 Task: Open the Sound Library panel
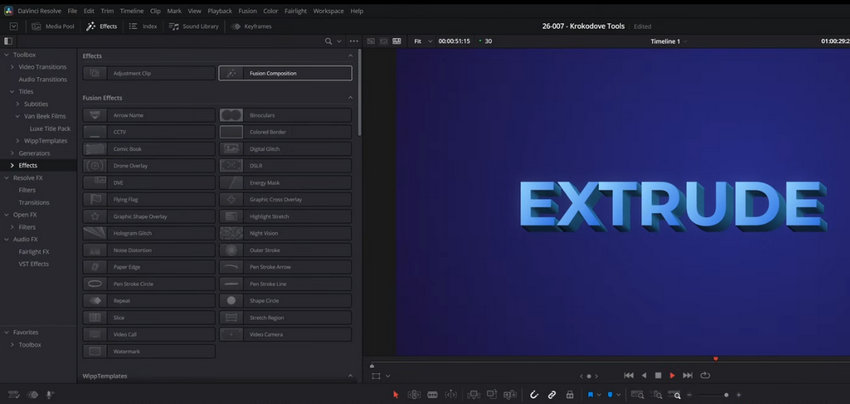[x=194, y=26]
